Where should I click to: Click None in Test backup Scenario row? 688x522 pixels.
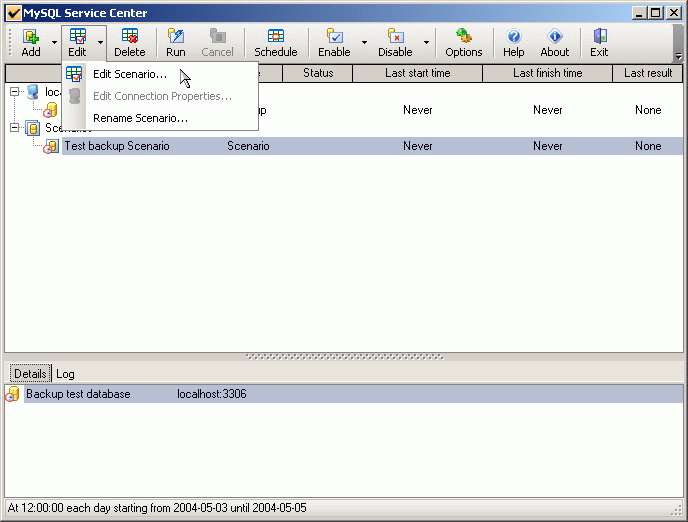(648, 146)
